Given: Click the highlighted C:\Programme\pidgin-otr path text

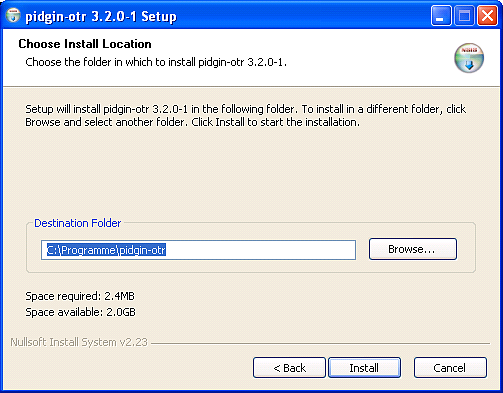Looking at the screenshot, I should [106, 250].
